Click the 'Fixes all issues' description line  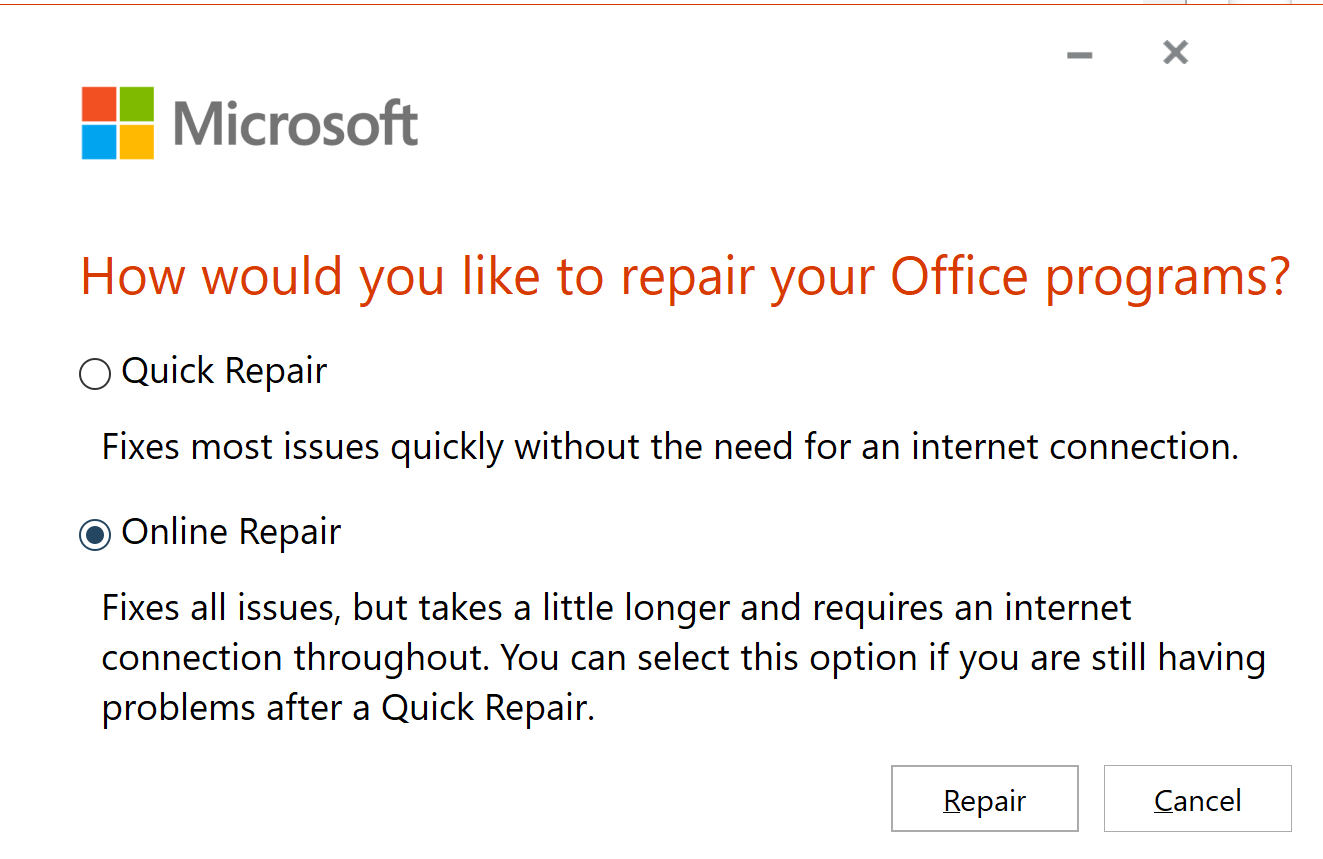coord(616,607)
